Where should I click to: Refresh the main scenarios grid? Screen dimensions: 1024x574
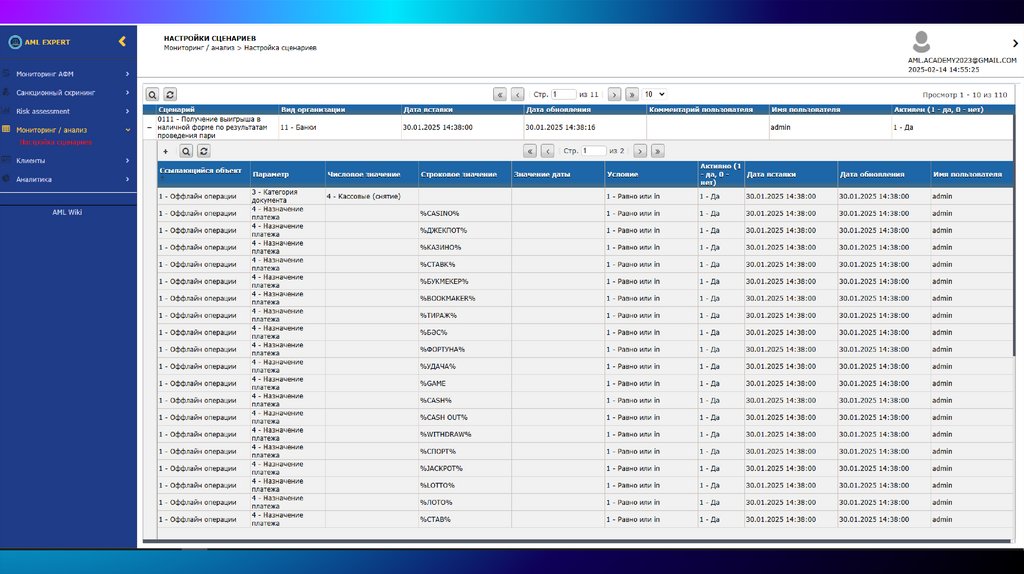(170, 93)
